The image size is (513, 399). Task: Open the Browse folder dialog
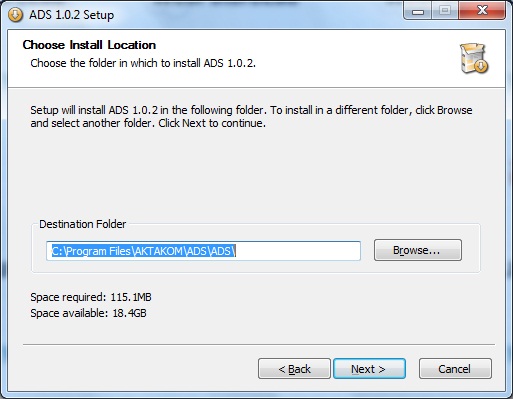tap(418, 250)
